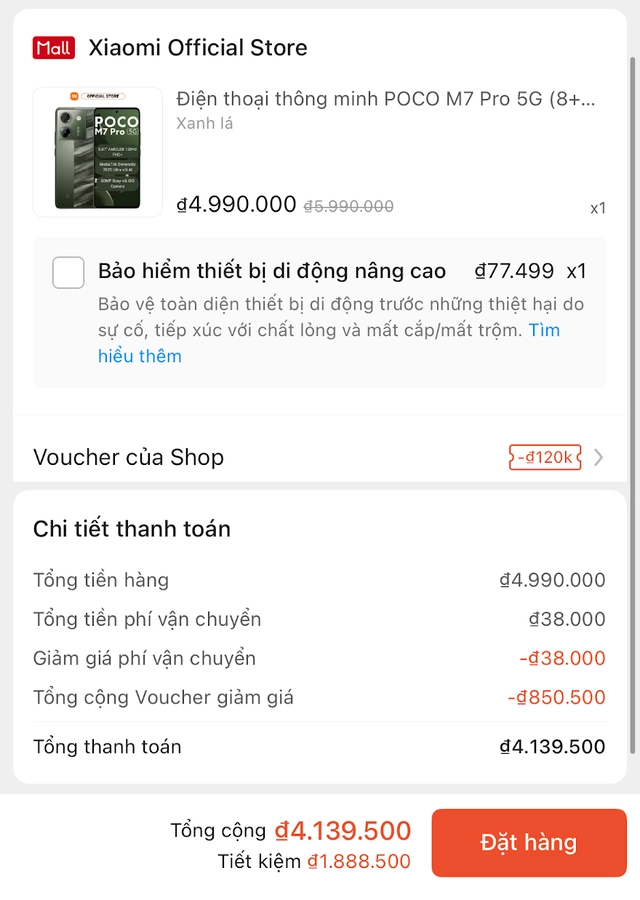This screenshot has width=640, height=900.
Task: Tap the x1 quantity indicator
Action: click(597, 207)
